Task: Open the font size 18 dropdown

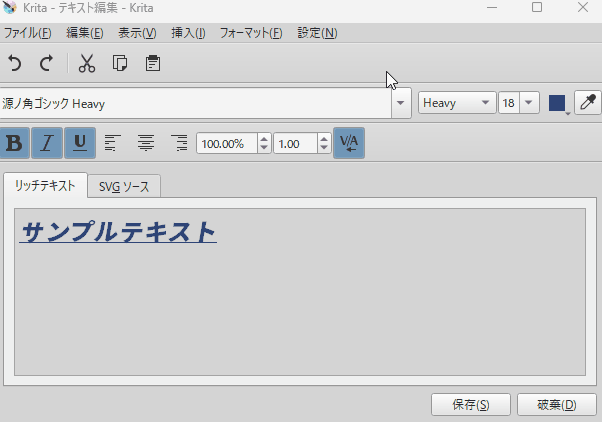Action: pos(529,103)
